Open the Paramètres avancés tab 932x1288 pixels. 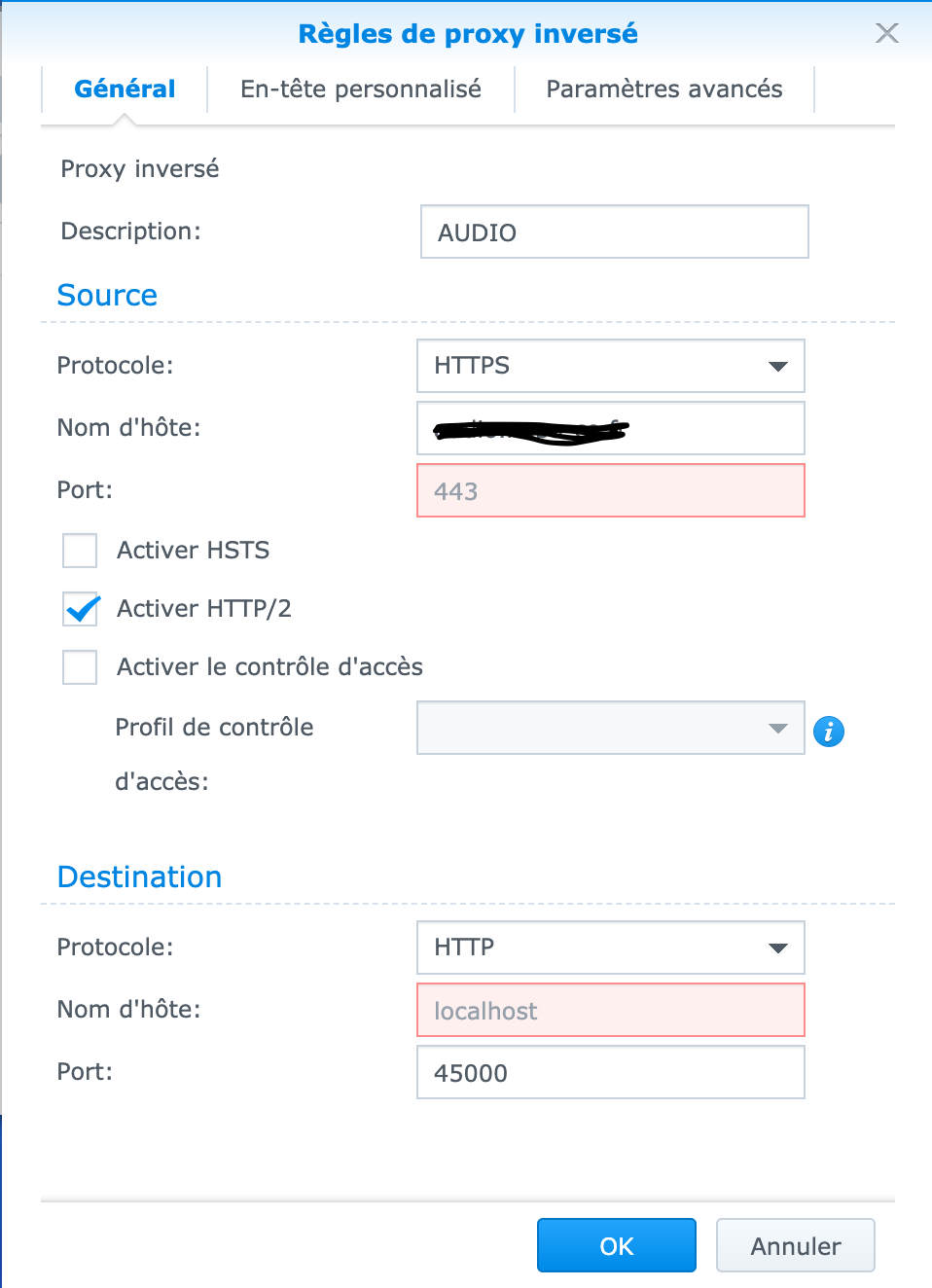click(x=664, y=89)
